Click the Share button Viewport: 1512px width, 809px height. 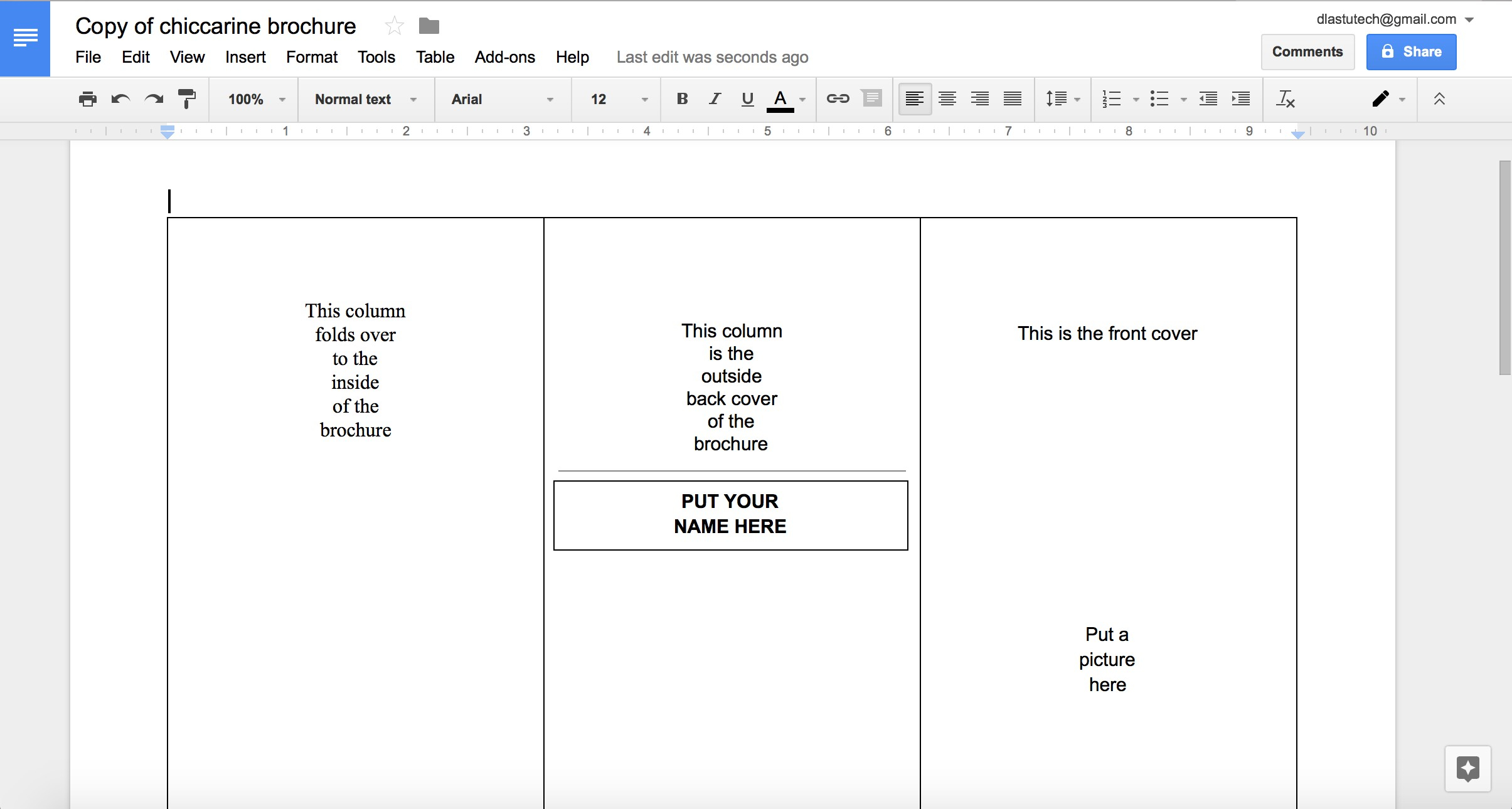click(1412, 51)
